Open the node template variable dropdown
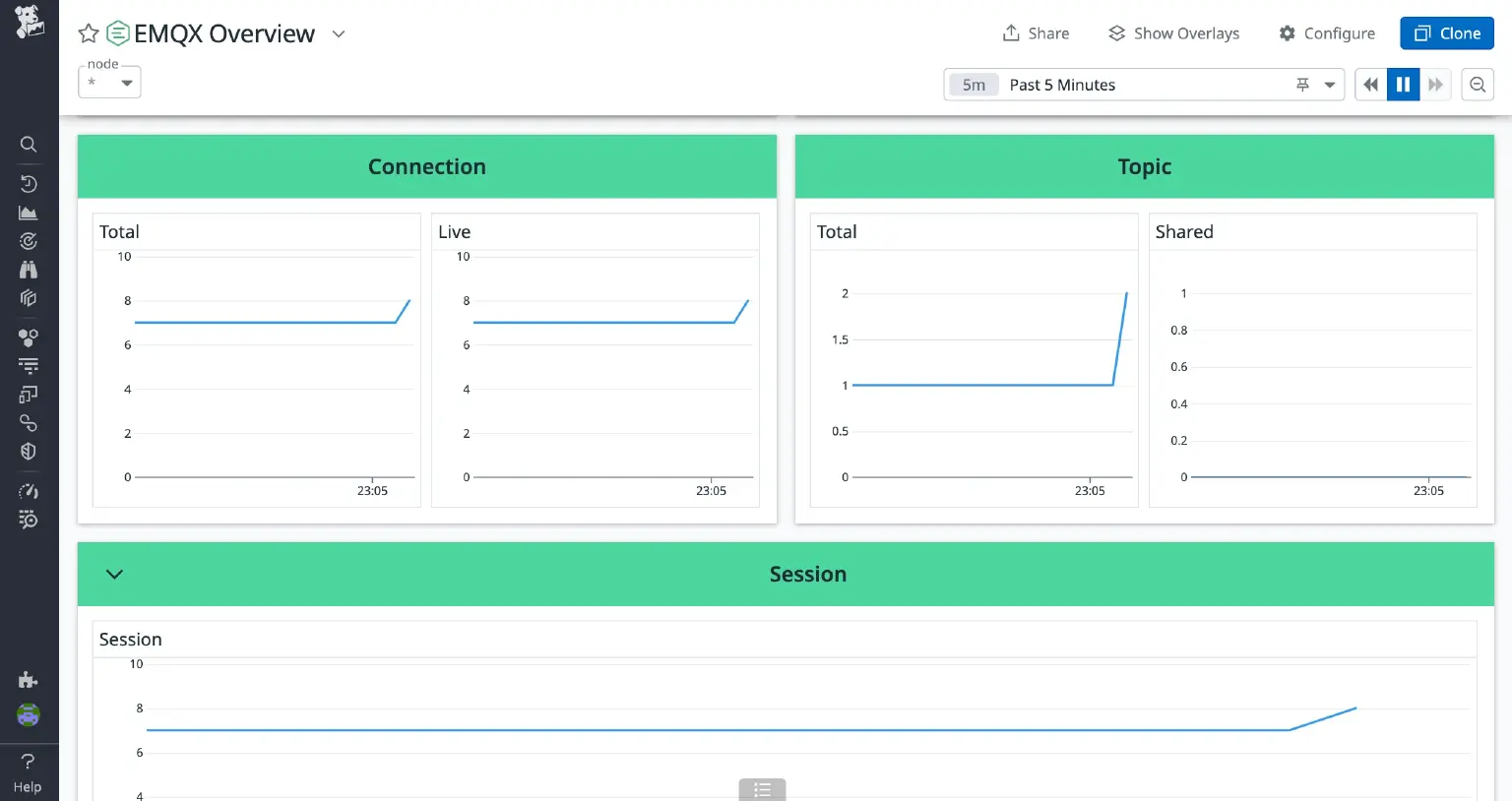 (x=108, y=83)
